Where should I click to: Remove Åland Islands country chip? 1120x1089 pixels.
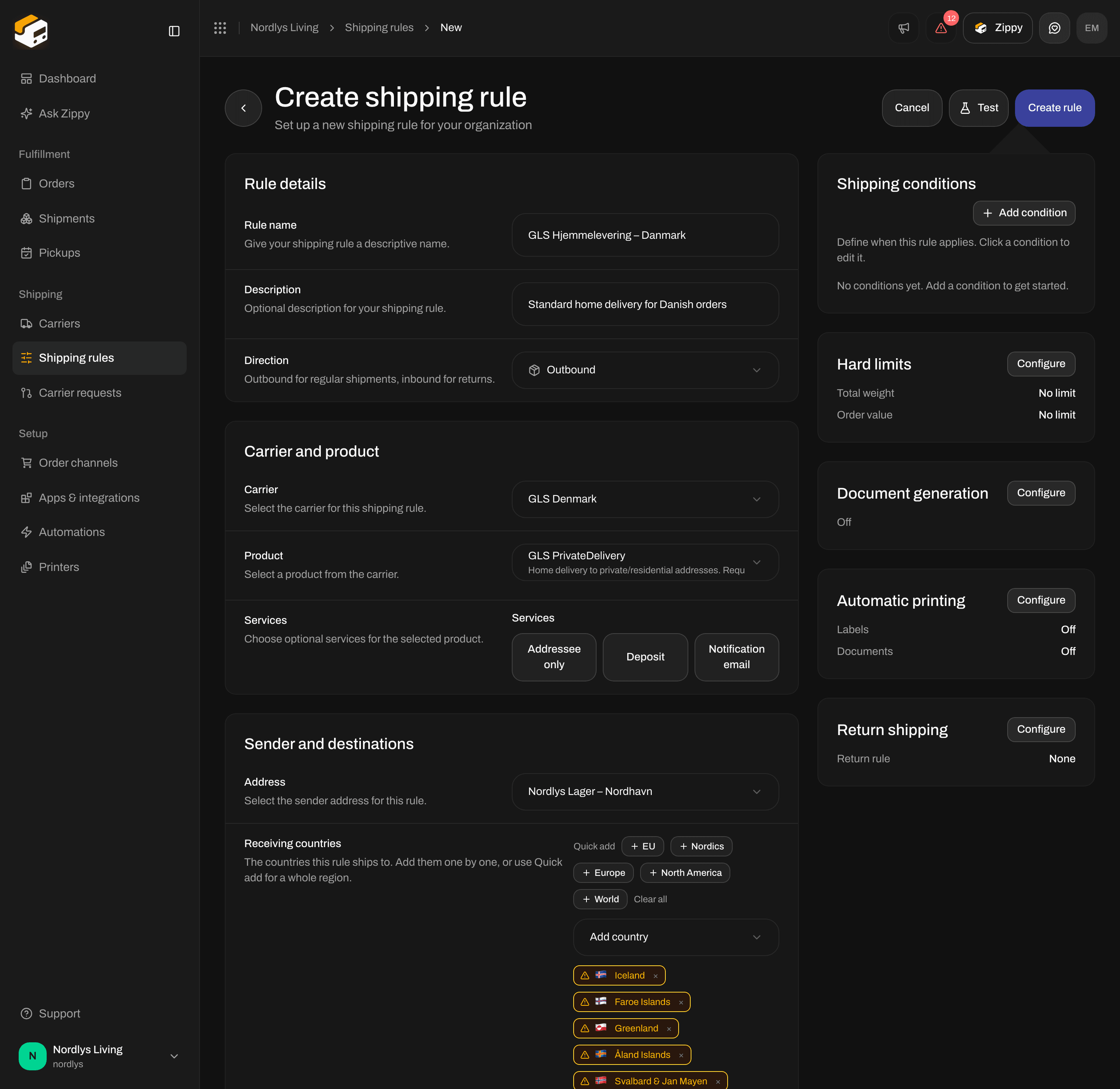point(681,1055)
